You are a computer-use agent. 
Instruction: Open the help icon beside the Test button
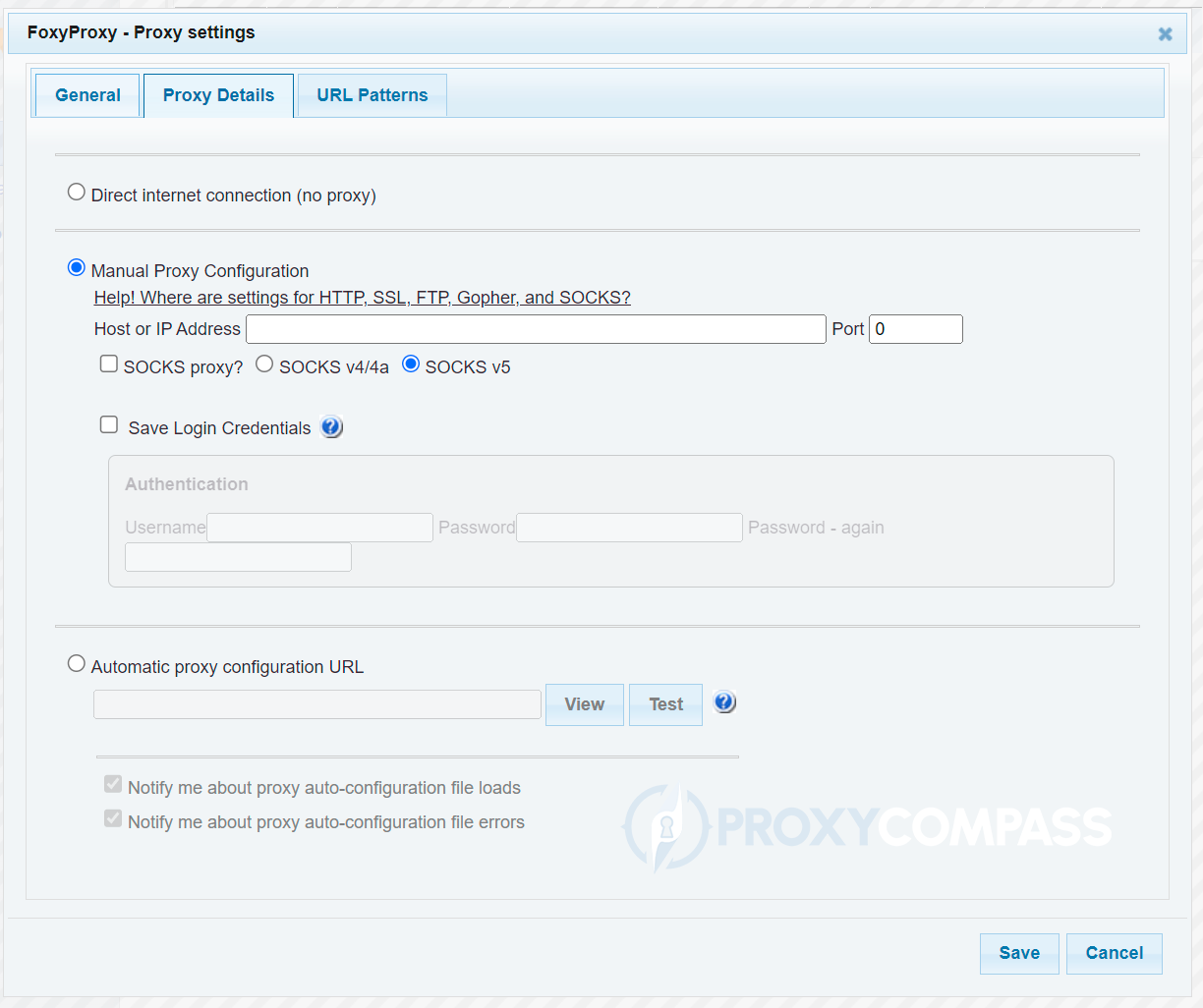pyautogui.click(x=724, y=702)
